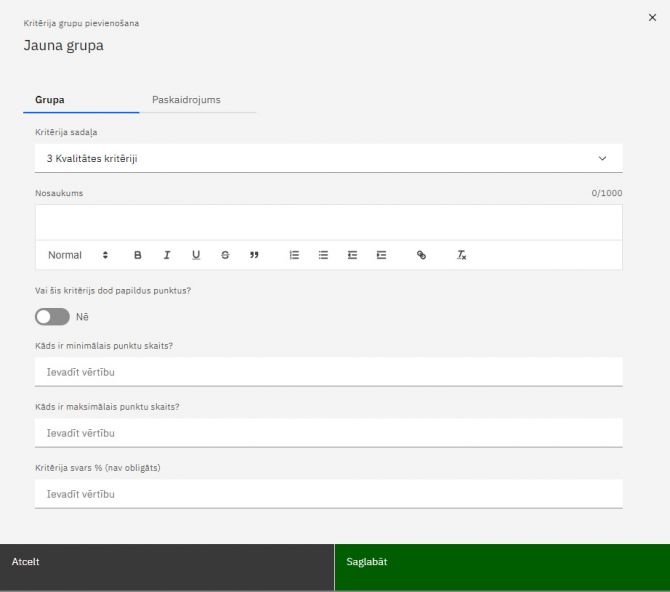Toggle bold formatting in editor toolbar
670x592 pixels.
pos(138,255)
